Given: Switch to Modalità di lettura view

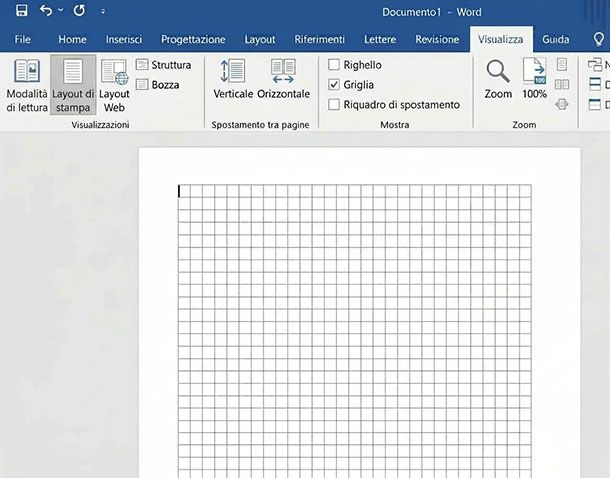Looking at the screenshot, I should 27,85.
